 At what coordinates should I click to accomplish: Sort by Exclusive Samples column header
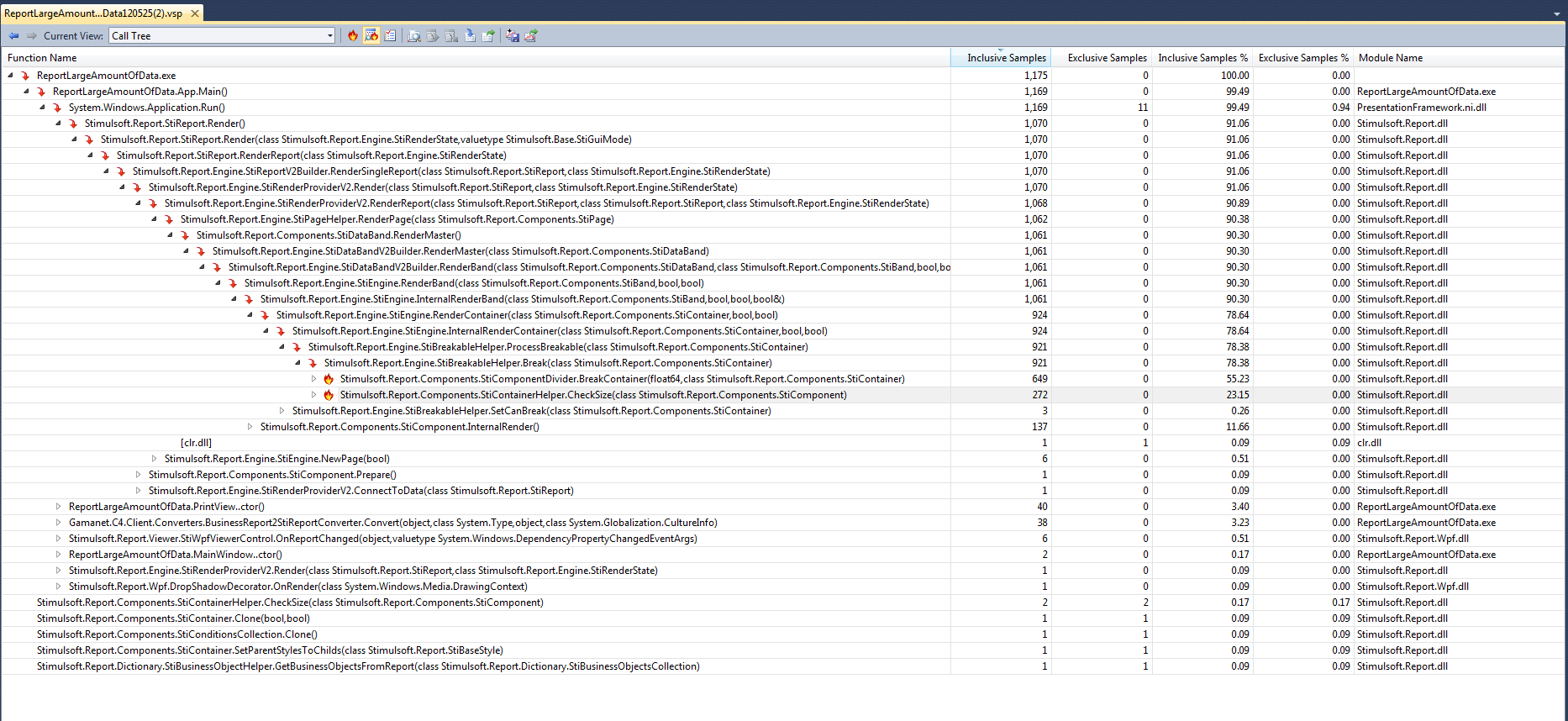(x=1102, y=58)
